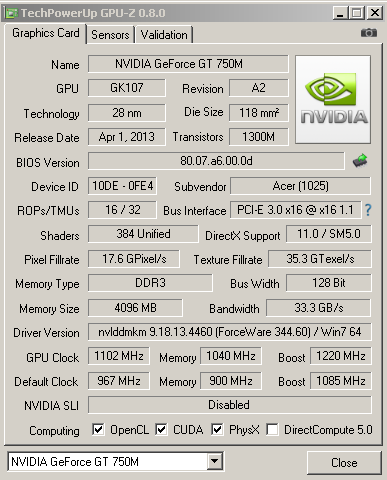The width and height of the screenshot is (387, 480).
Task: Click the Driver Version field nvlddmkm 9.18.13.4460
Action: [x=230, y=332]
